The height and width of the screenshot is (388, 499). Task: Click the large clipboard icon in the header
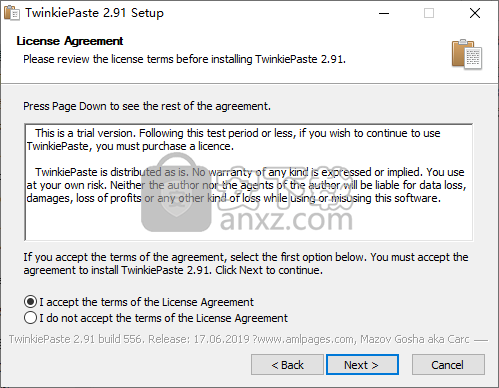[x=467, y=54]
